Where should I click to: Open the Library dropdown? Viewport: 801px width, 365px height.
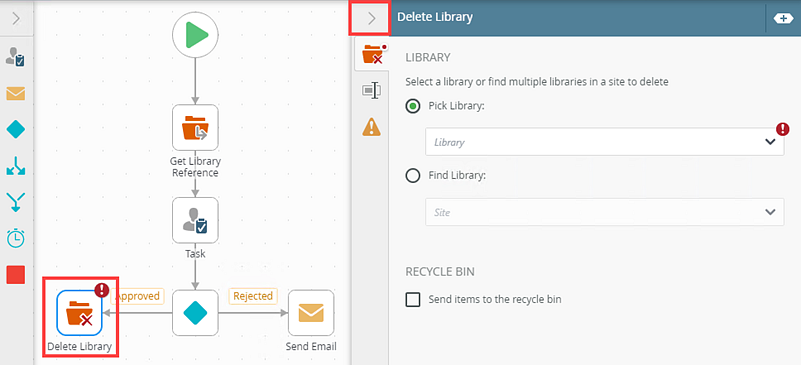[x=604, y=142]
